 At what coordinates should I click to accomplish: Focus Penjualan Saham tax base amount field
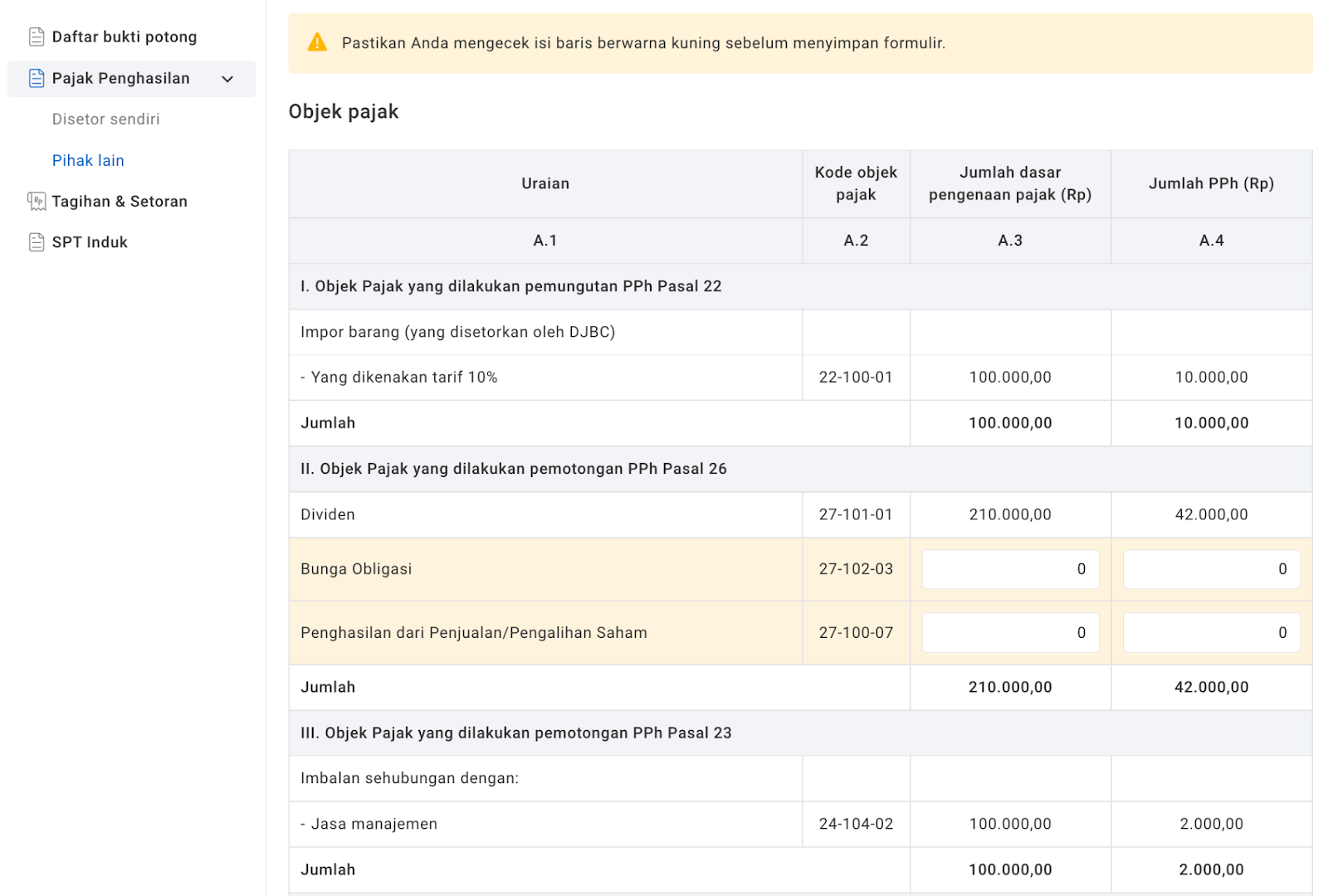[1010, 633]
